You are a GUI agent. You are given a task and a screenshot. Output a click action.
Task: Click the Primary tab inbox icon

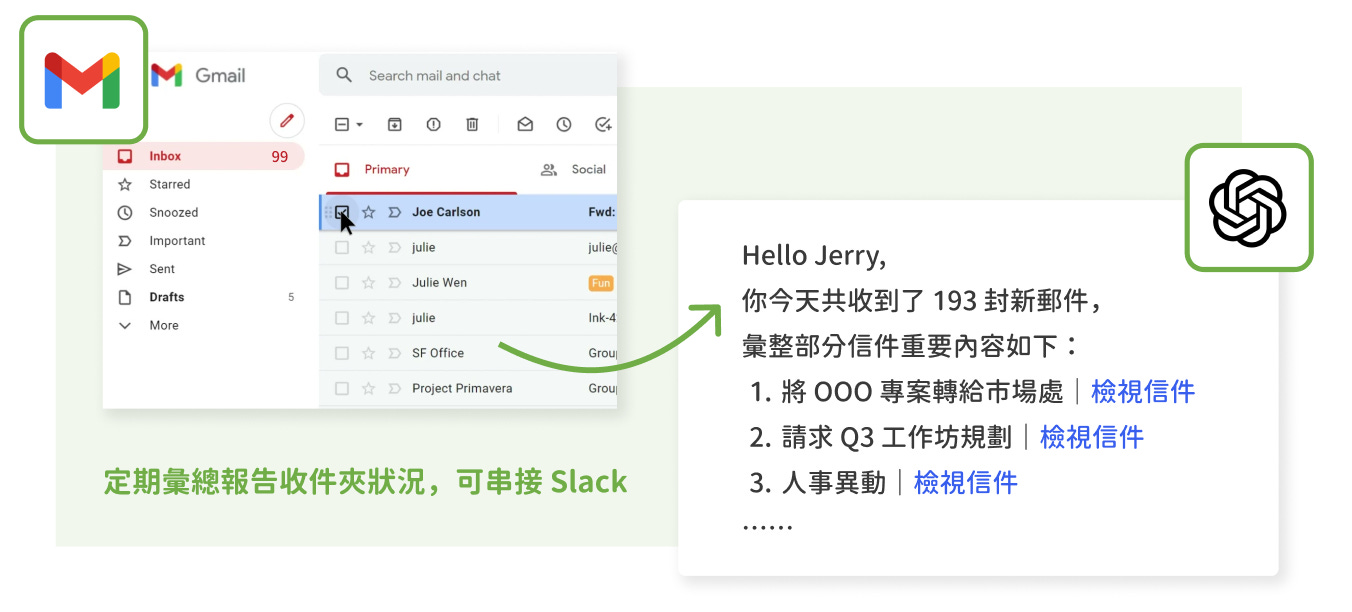coord(342,169)
